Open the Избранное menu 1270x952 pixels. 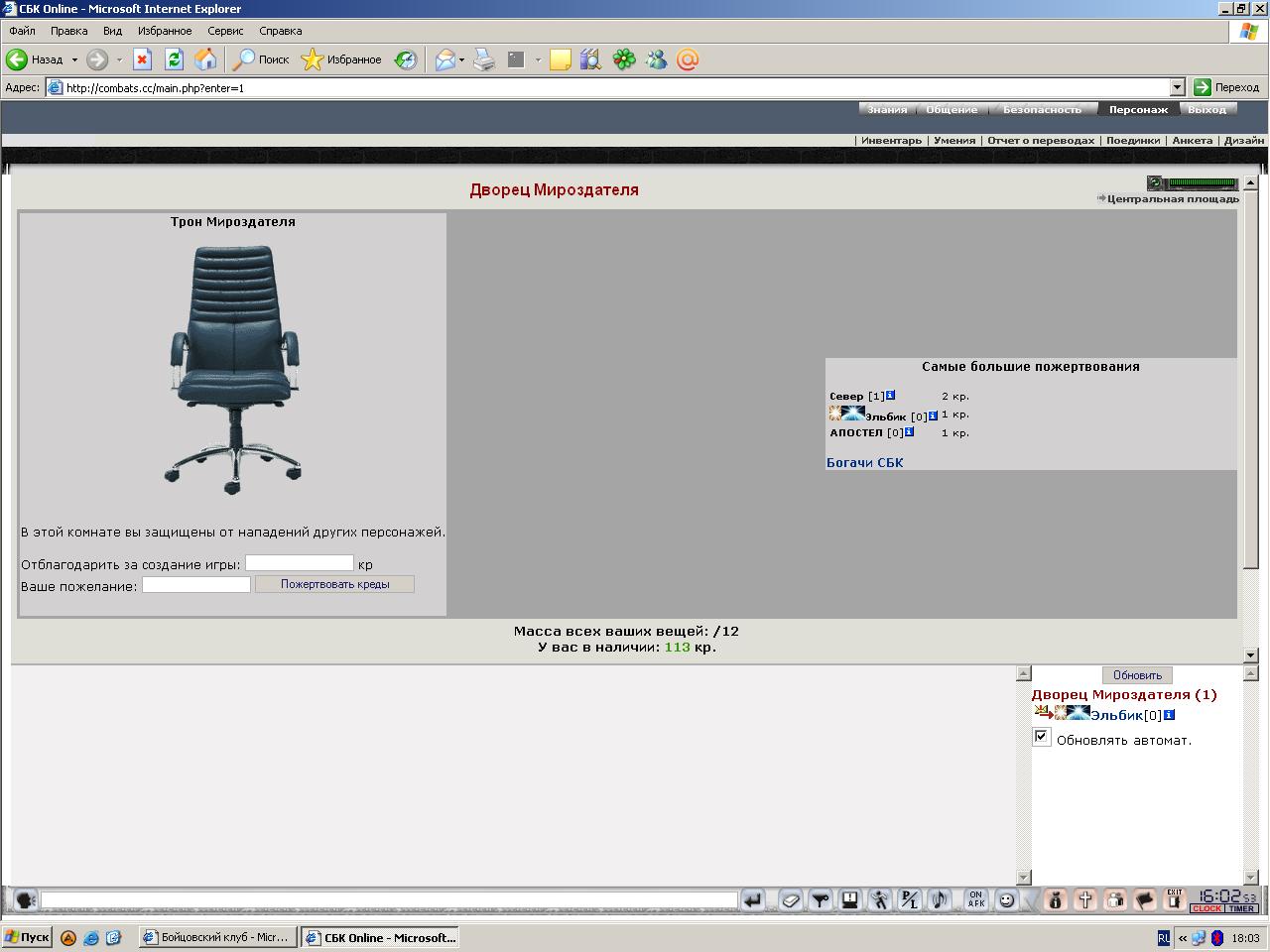click(x=165, y=31)
